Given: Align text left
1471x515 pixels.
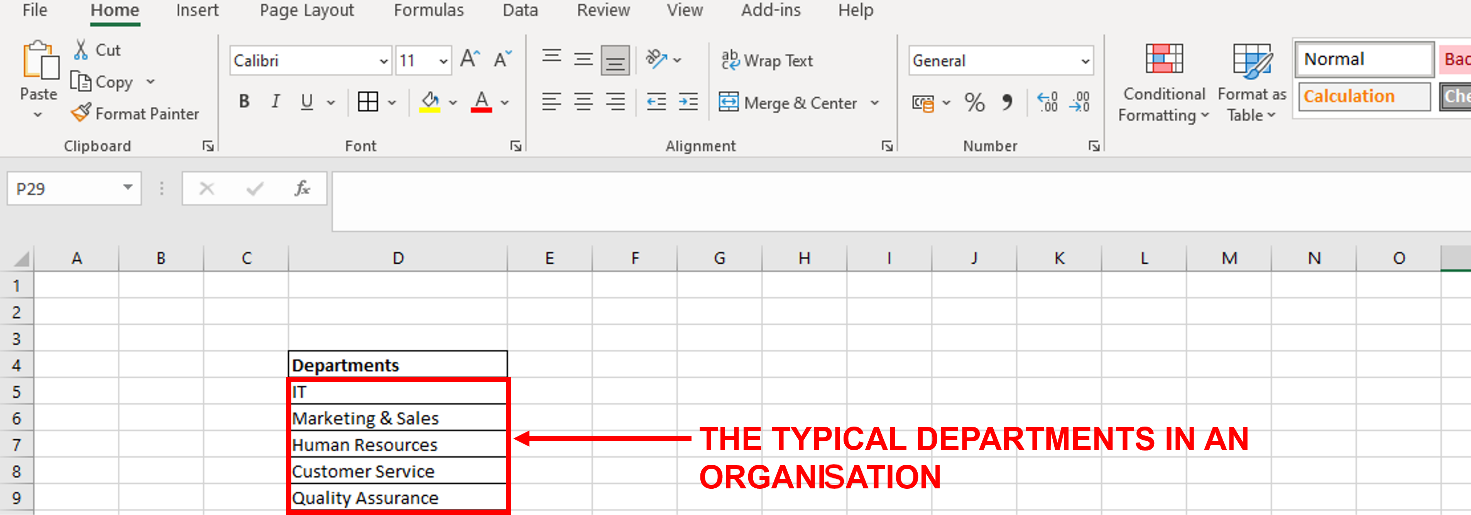Looking at the screenshot, I should [x=552, y=102].
